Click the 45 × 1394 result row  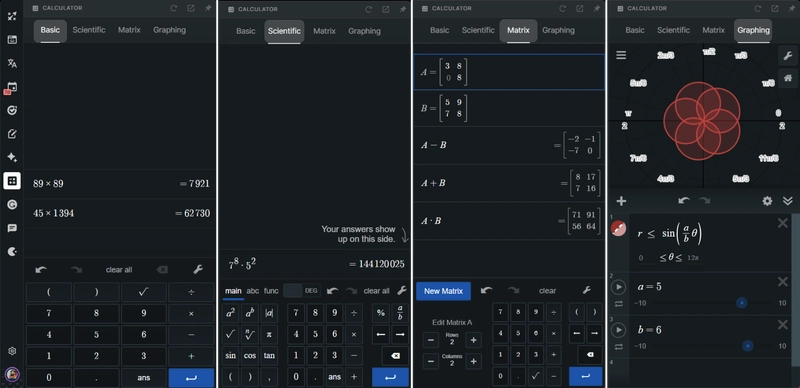click(x=120, y=213)
